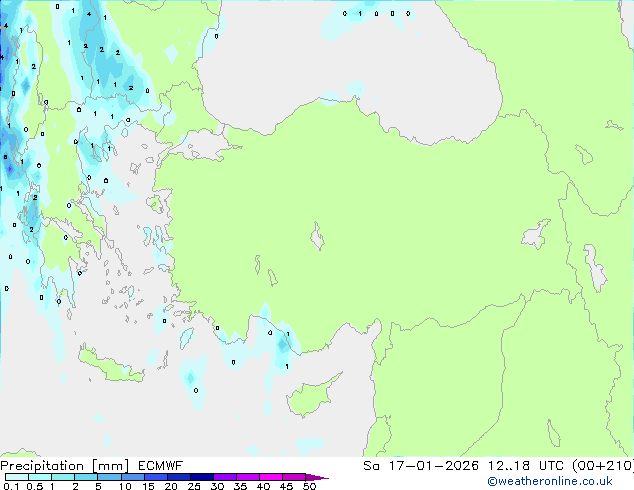Click the legend value label '50'
634x490 pixels.
[309, 486]
